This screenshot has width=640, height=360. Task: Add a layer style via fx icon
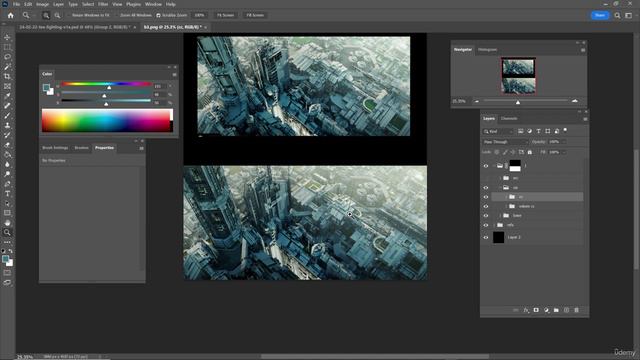[526, 310]
